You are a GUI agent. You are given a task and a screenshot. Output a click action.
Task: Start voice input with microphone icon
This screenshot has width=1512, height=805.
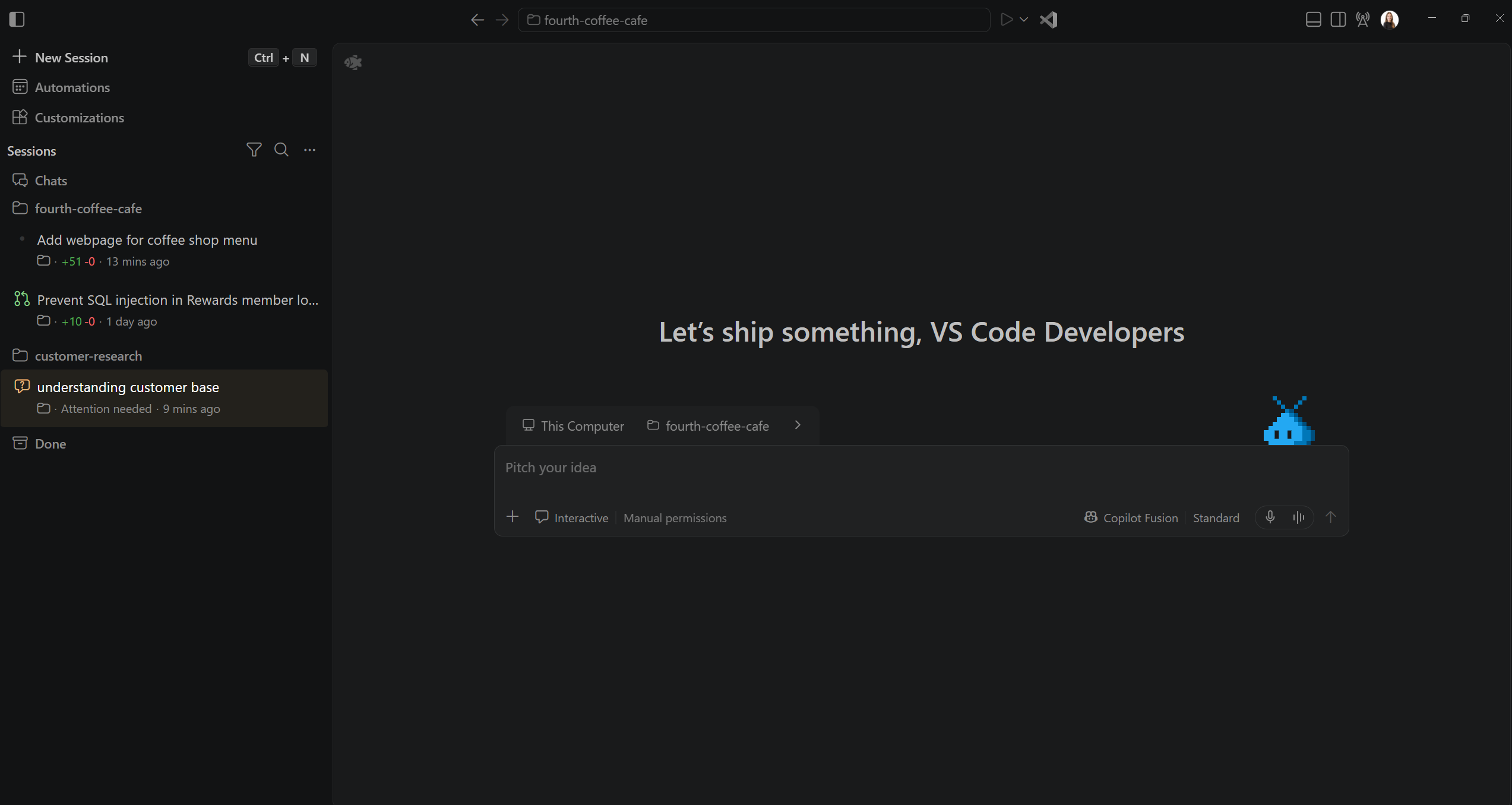(x=1270, y=517)
